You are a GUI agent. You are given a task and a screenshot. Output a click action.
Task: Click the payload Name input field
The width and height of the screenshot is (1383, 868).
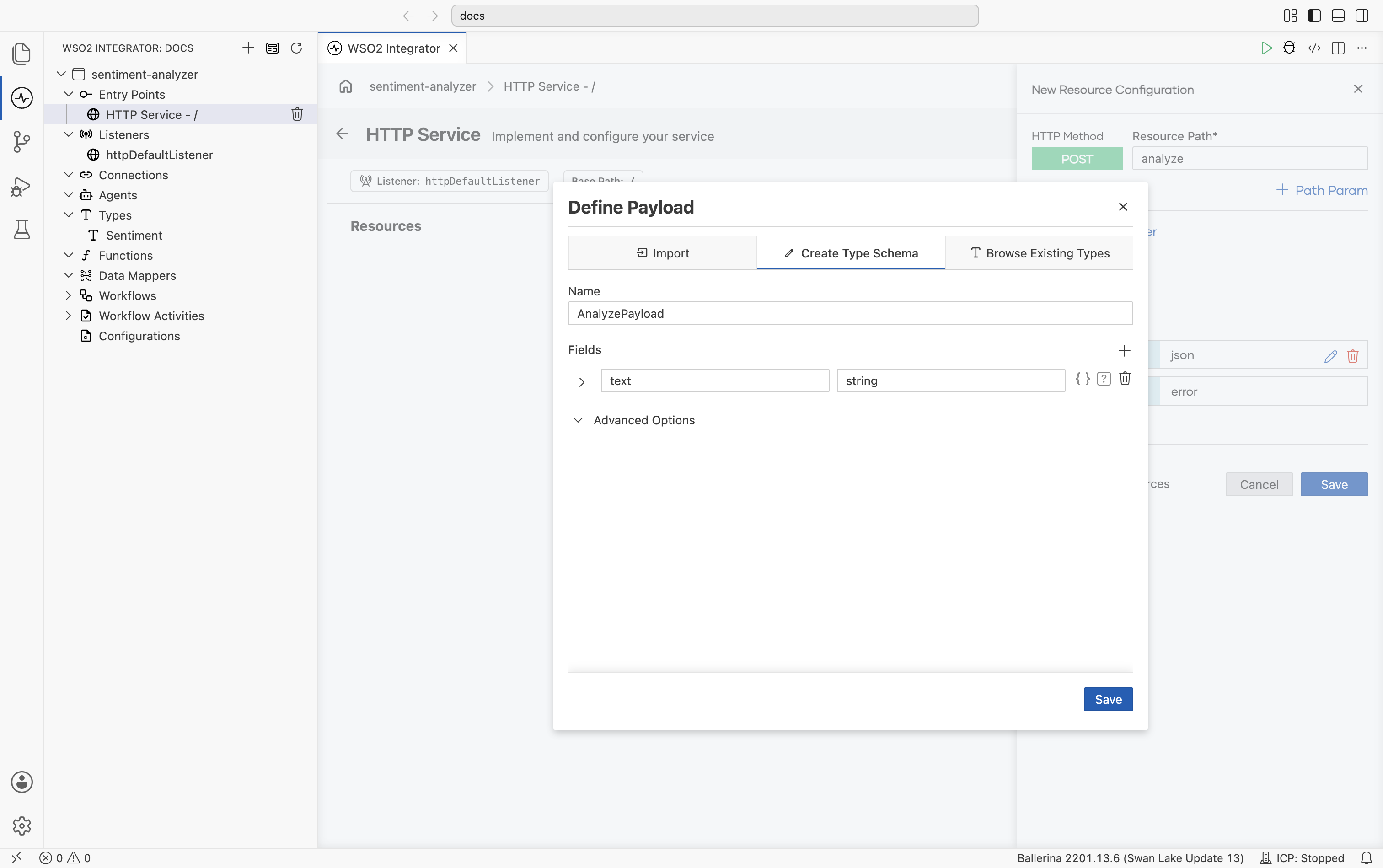pyautogui.click(x=850, y=313)
